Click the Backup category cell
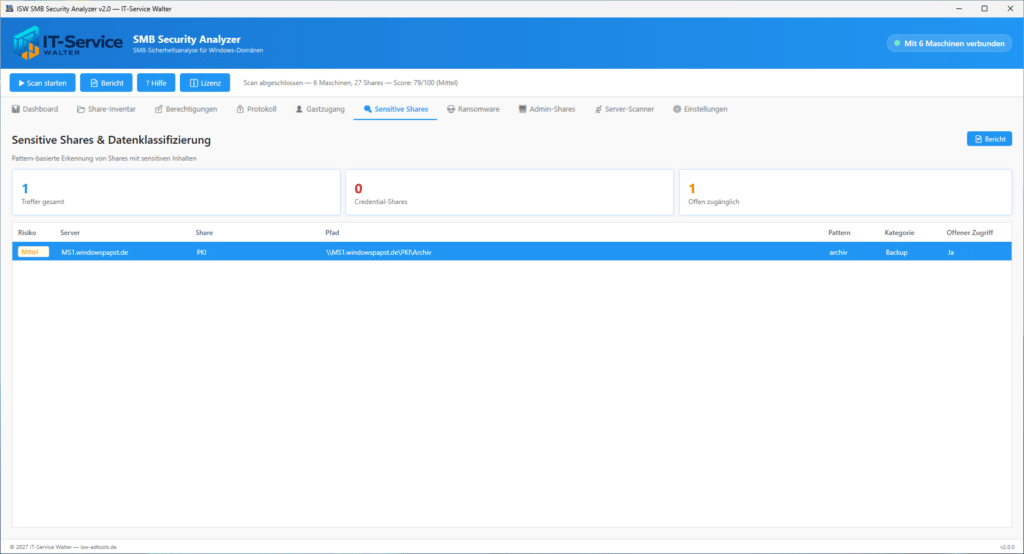 tap(897, 252)
